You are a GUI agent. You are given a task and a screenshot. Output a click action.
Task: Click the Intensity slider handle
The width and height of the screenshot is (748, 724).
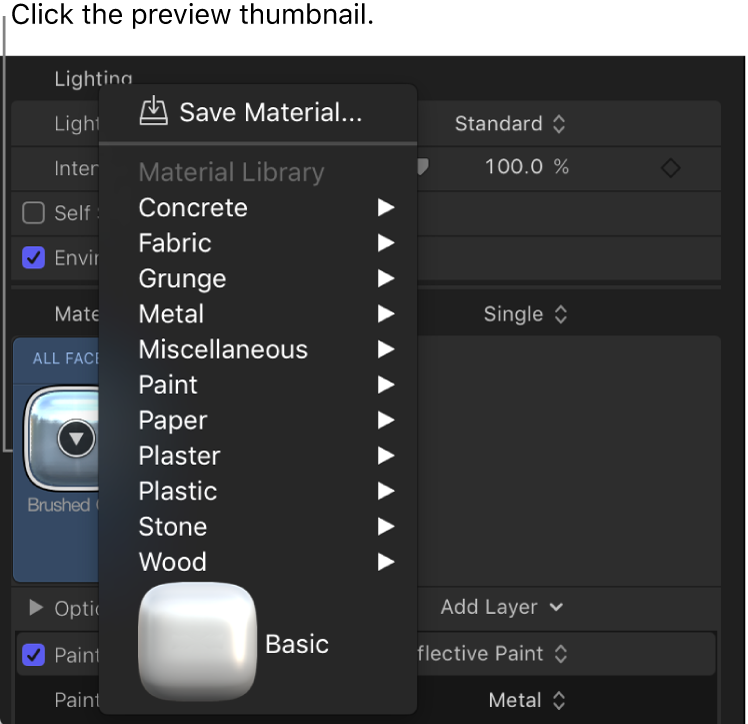422,166
